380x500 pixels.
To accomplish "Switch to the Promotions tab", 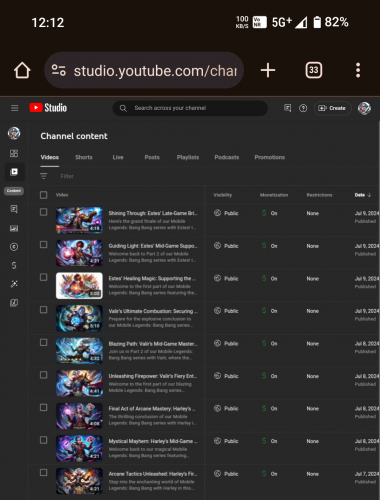I will tap(270, 157).
